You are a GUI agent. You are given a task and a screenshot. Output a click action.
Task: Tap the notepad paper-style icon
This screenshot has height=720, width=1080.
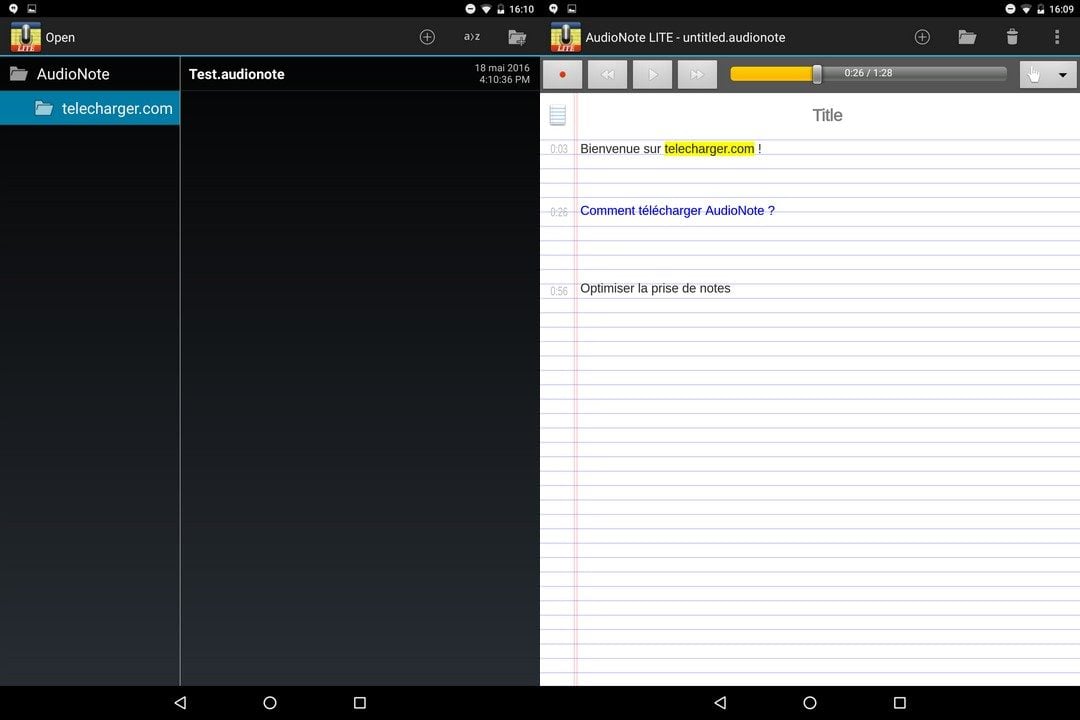tap(558, 115)
